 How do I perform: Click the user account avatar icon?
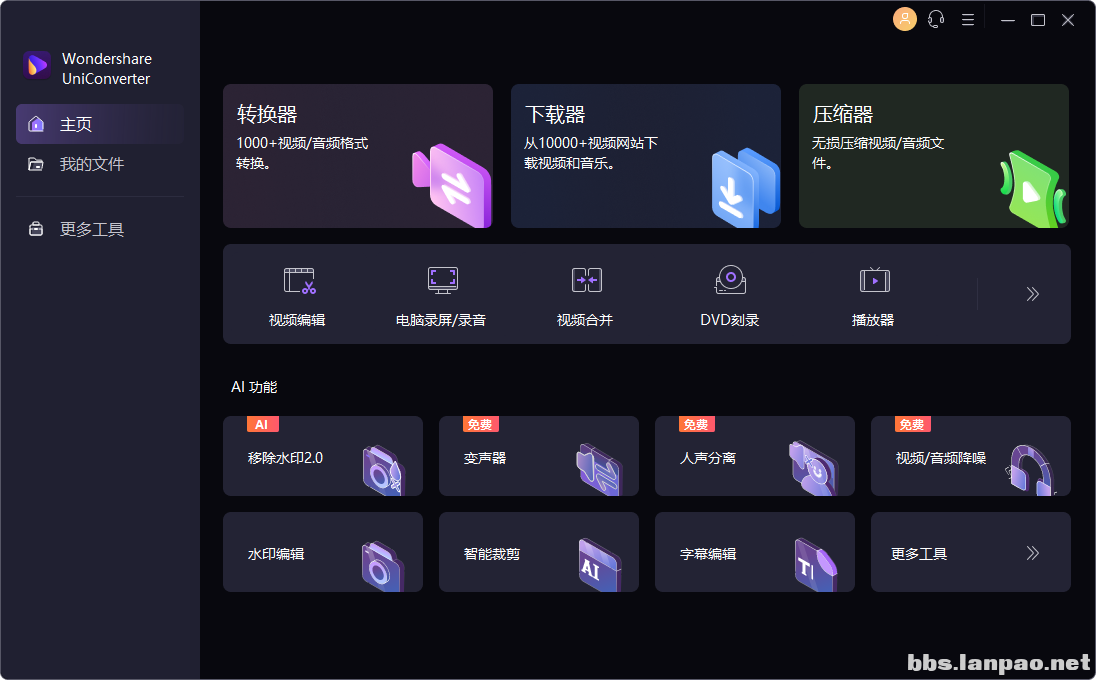click(x=904, y=19)
